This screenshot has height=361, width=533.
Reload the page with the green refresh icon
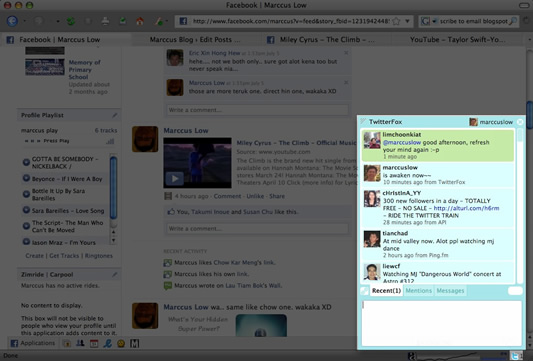coord(71,21)
